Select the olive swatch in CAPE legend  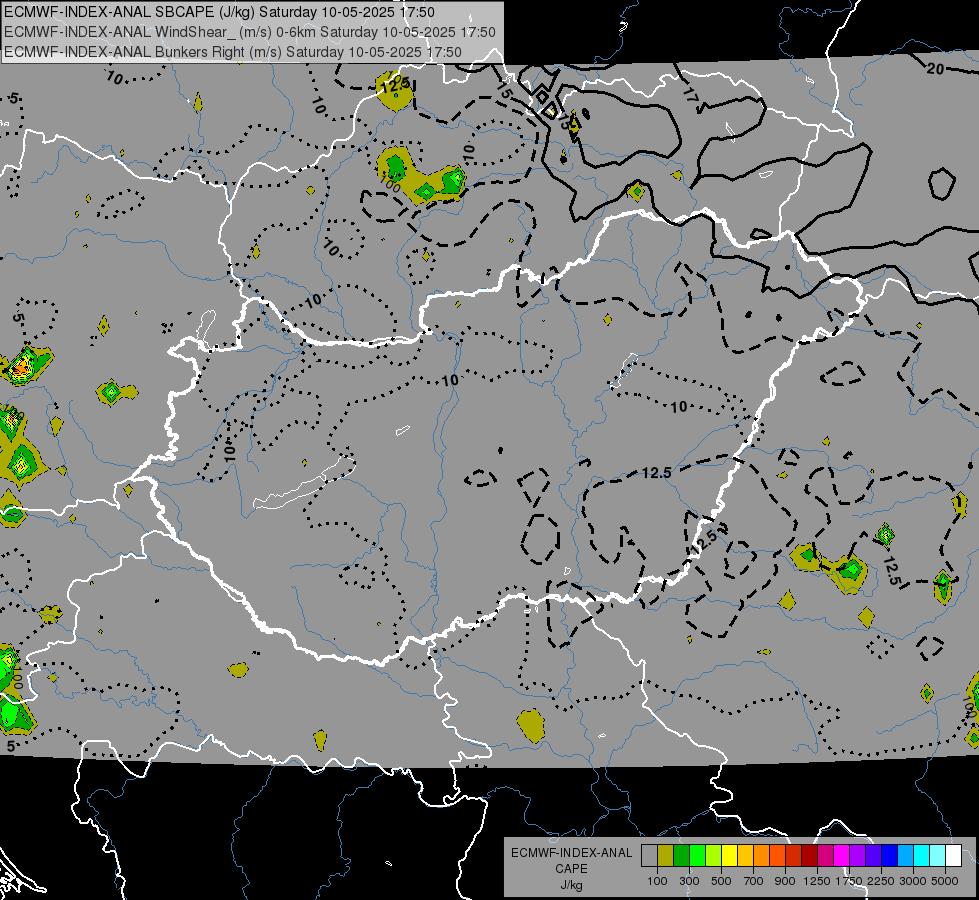click(666, 856)
